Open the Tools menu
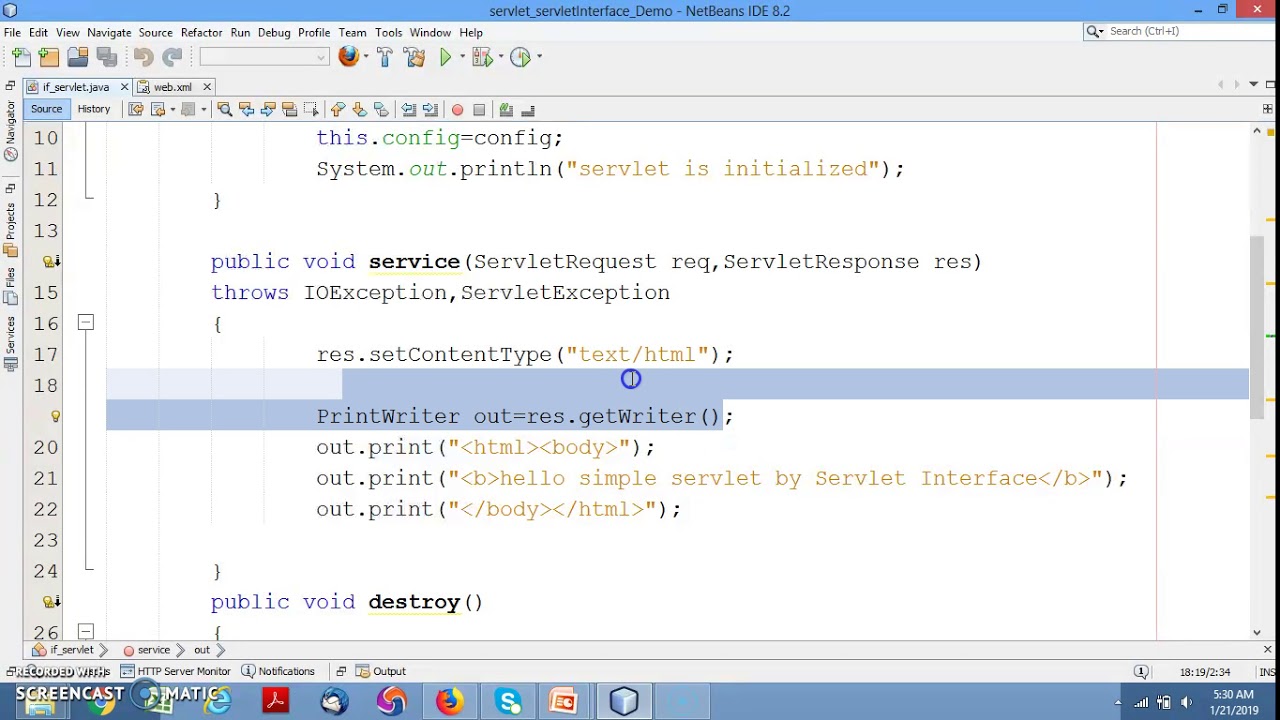 388,32
